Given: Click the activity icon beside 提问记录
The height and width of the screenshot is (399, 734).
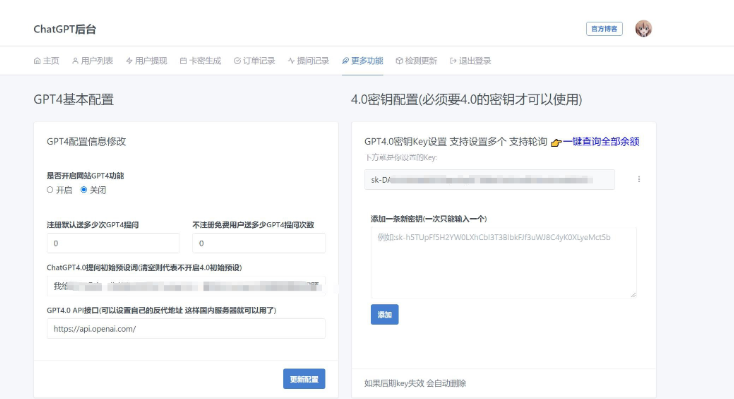Looking at the screenshot, I should [x=291, y=61].
